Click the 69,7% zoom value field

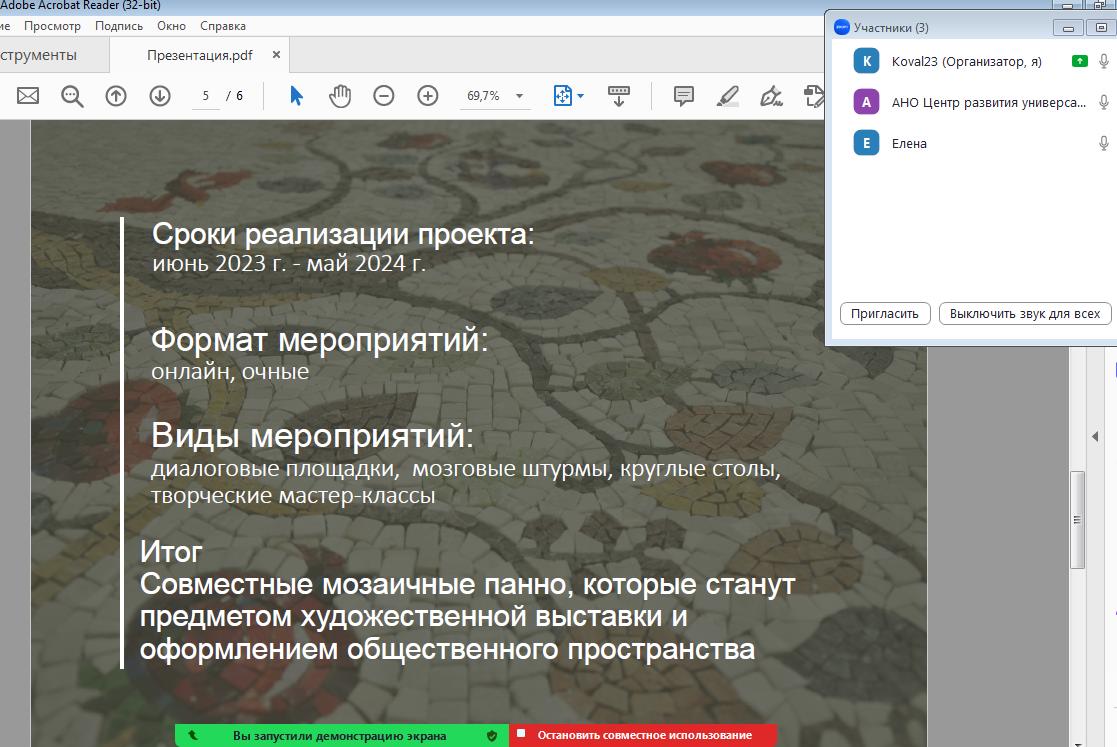click(483, 96)
